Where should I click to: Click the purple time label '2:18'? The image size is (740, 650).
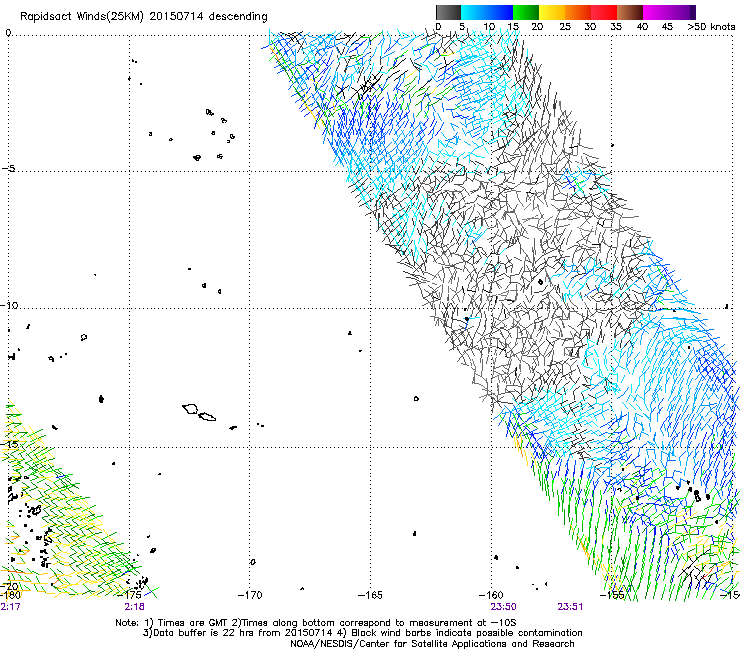pos(135,607)
